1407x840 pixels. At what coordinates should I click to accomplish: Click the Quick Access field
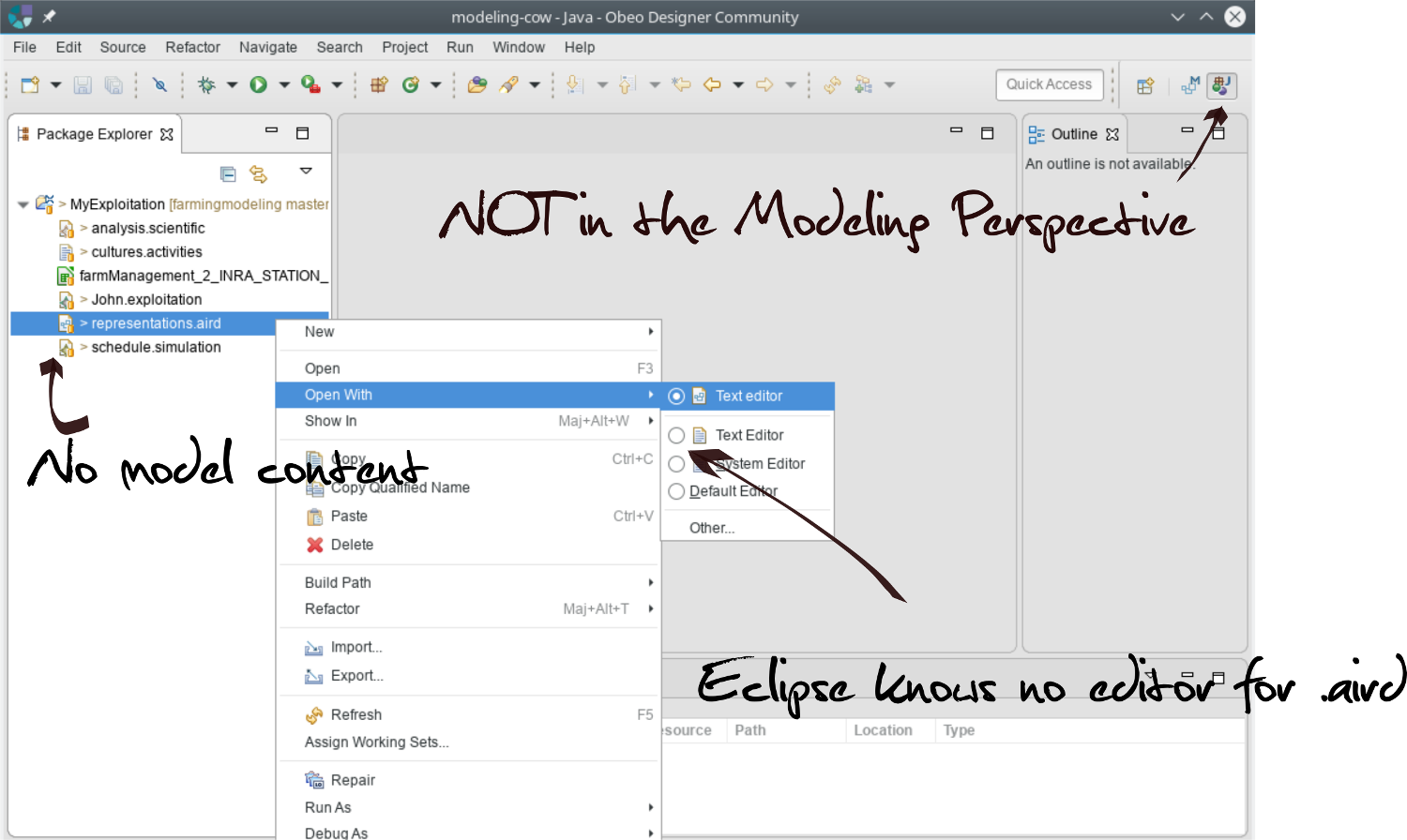click(1049, 84)
